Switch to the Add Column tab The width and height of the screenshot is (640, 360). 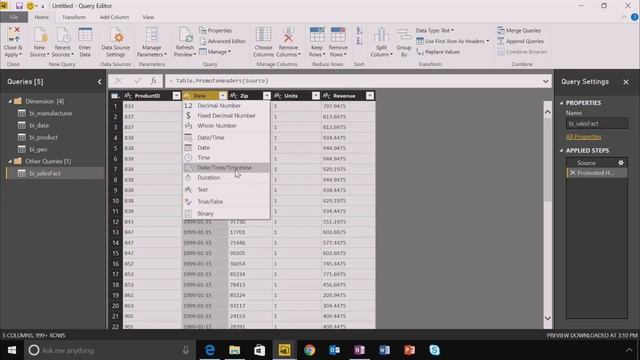click(114, 17)
